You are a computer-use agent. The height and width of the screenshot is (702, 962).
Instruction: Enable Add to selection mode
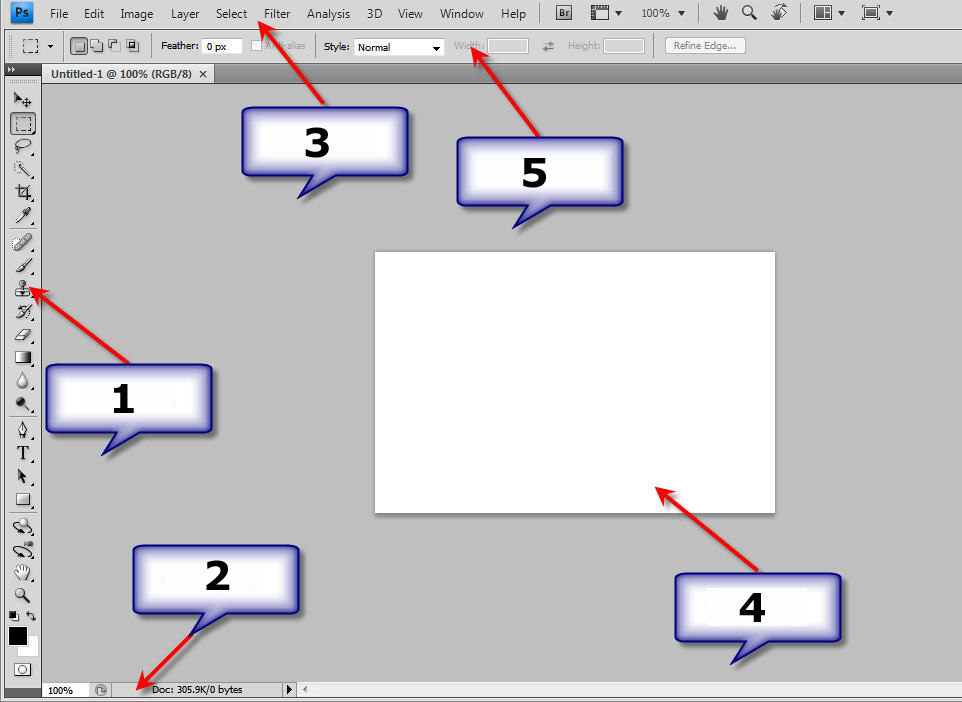(x=97, y=46)
